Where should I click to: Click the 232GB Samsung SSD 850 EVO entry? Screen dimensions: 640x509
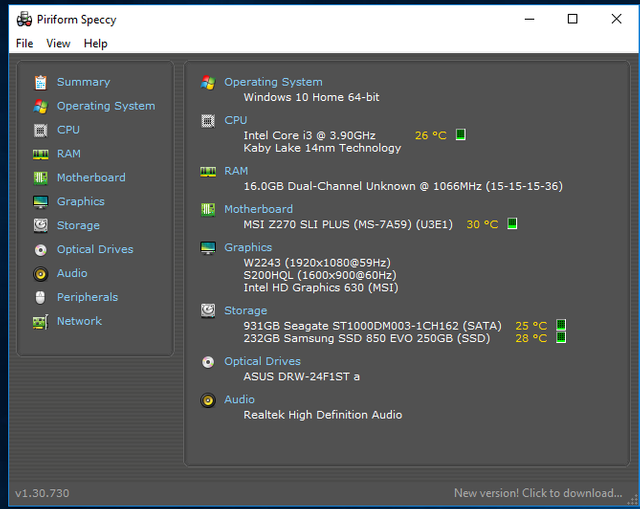367,338
